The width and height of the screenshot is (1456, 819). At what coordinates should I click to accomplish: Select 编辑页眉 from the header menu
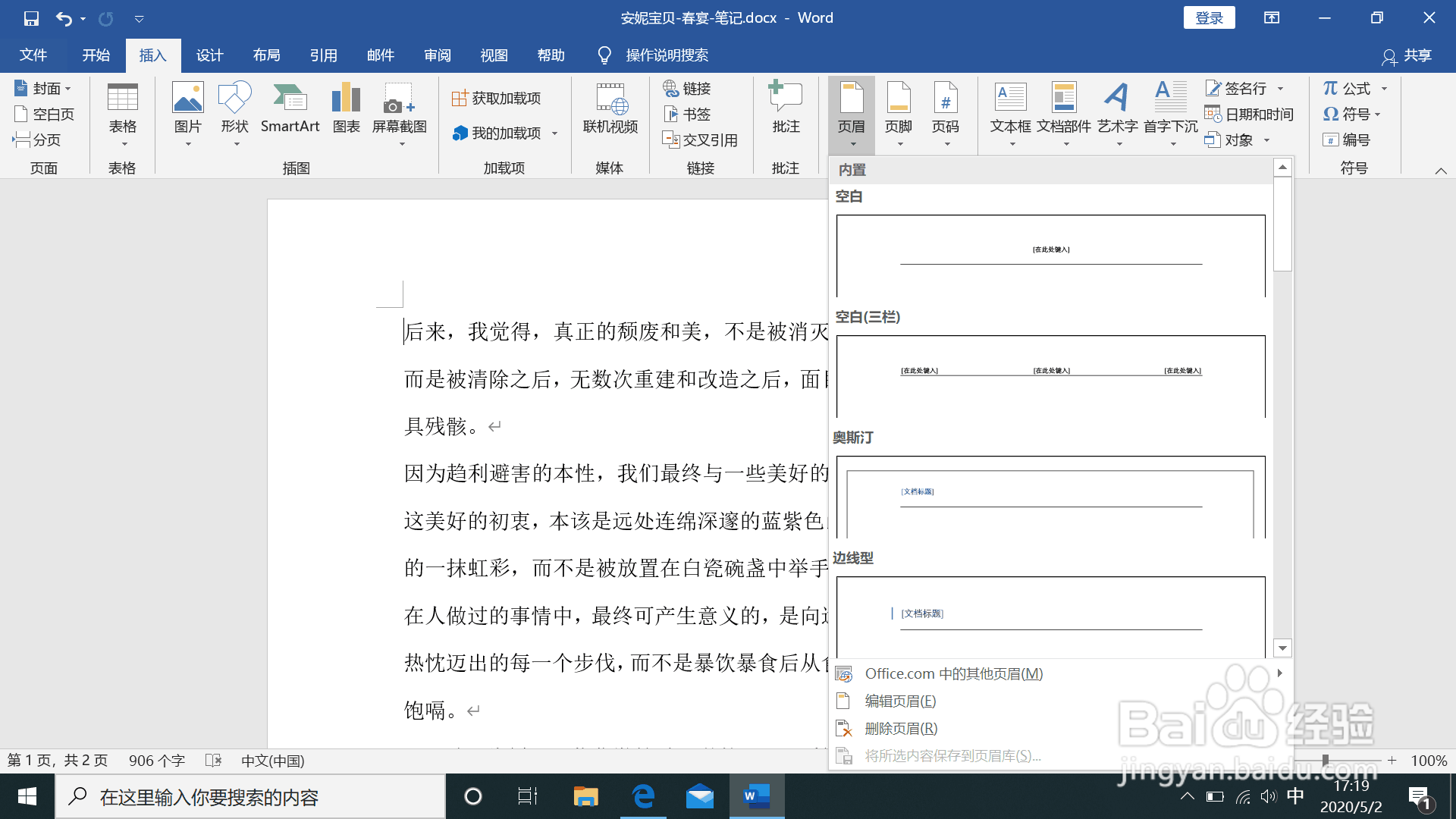pyautogui.click(x=899, y=701)
